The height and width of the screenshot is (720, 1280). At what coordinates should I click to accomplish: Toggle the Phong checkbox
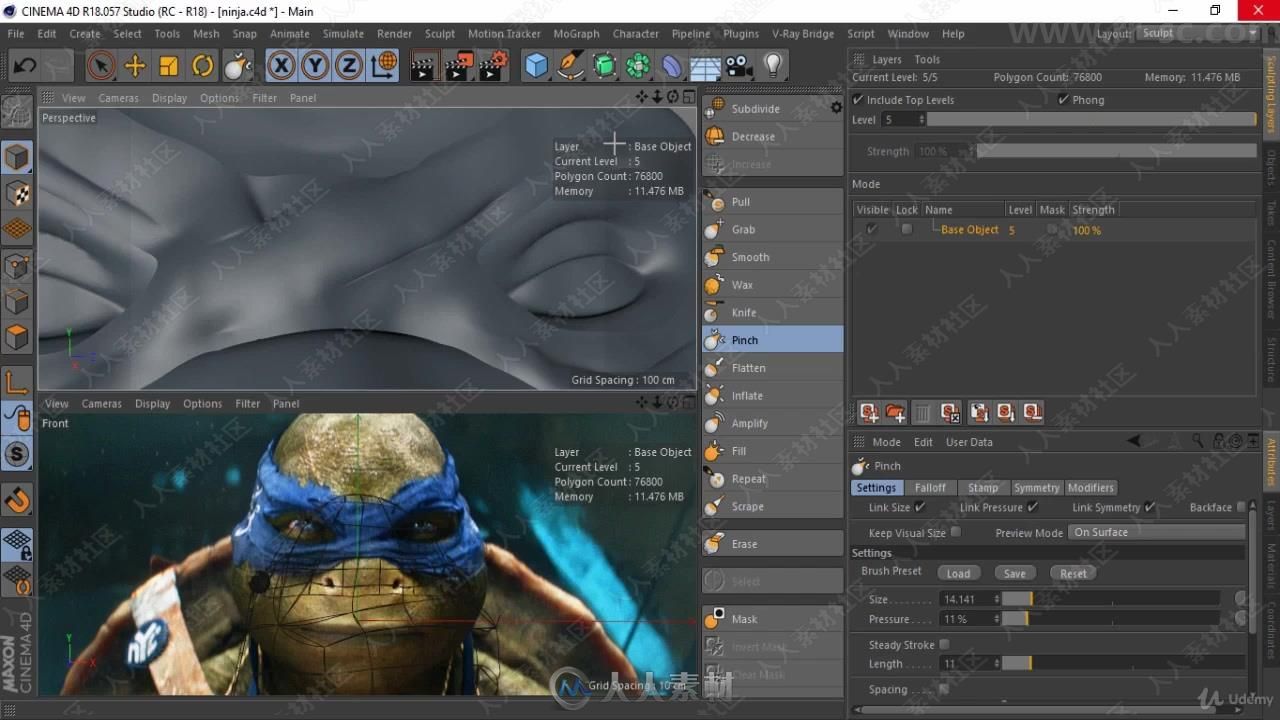point(1063,99)
